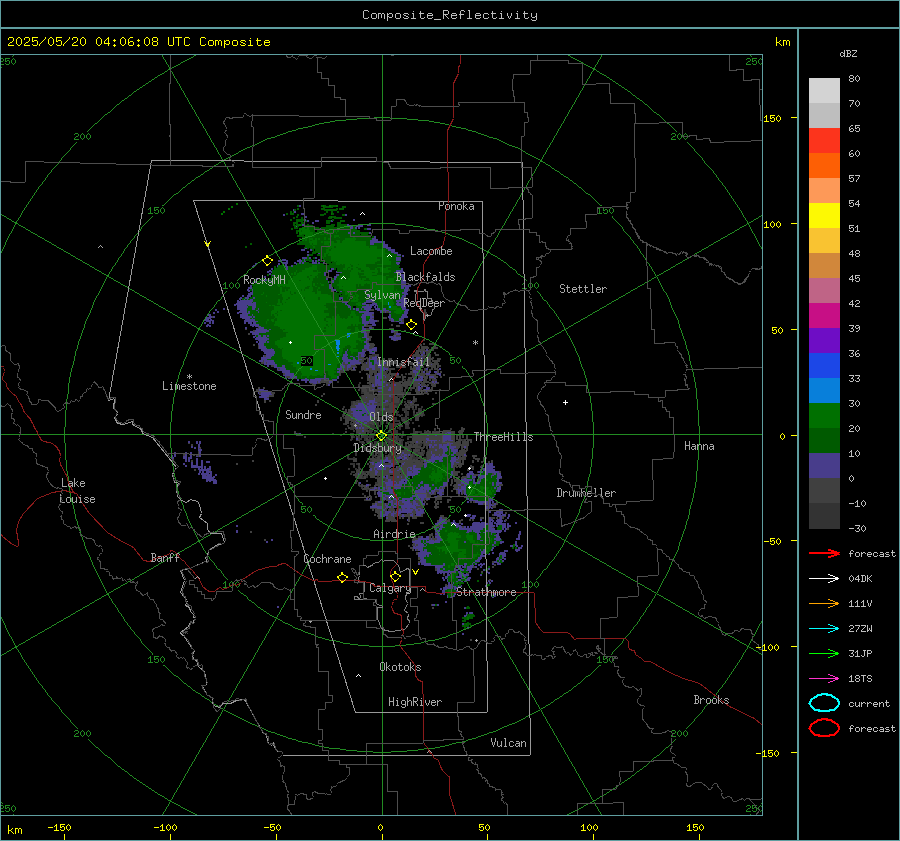The width and height of the screenshot is (900, 841).
Task: Click the Lake Louise map label
Action: pyautogui.click(x=77, y=491)
